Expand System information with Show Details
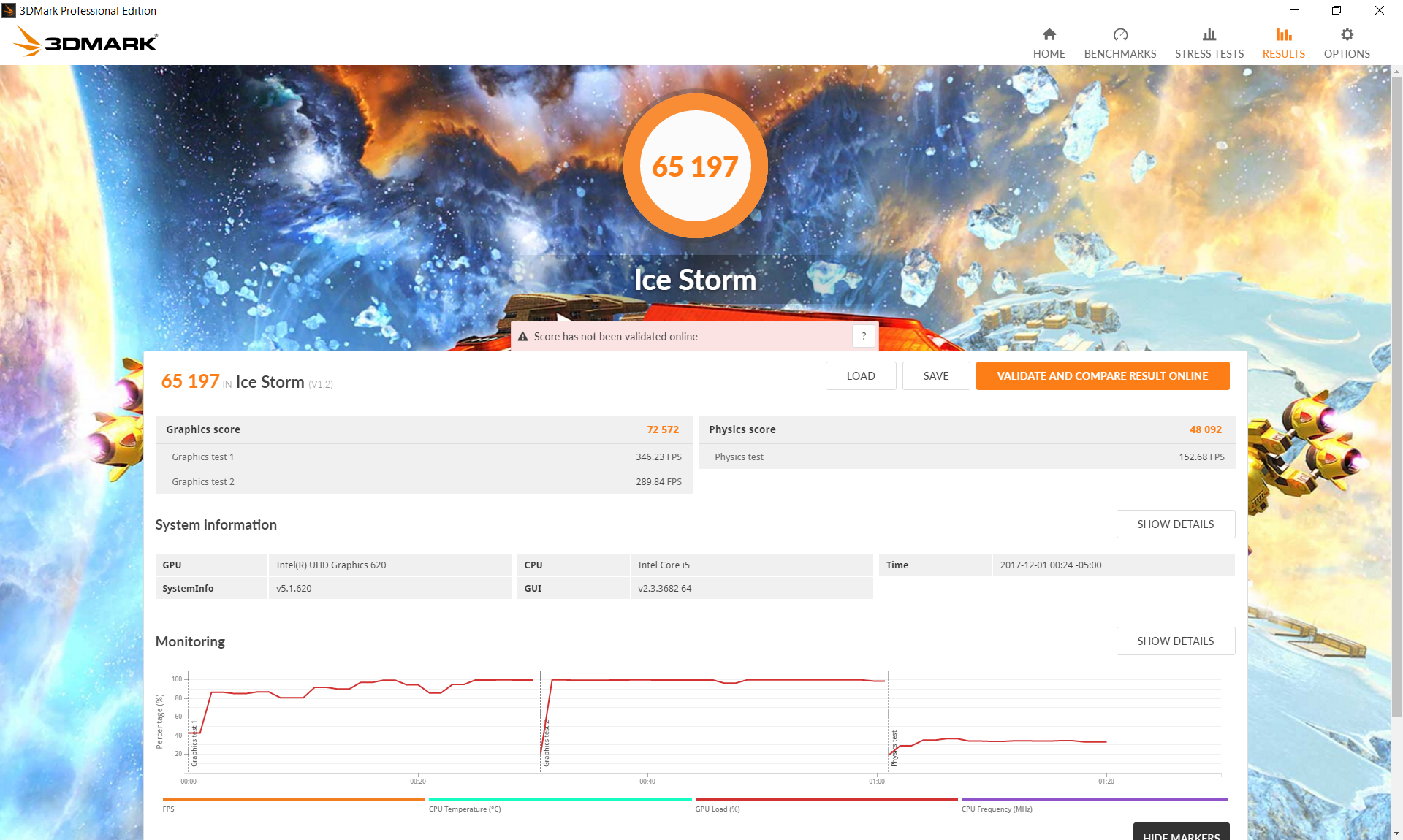The height and width of the screenshot is (840, 1403). tap(1175, 524)
